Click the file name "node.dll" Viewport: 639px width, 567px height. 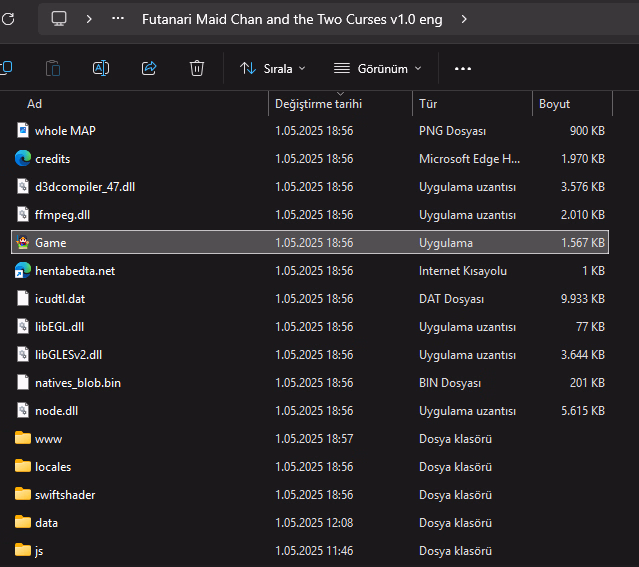click(x=56, y=411)
